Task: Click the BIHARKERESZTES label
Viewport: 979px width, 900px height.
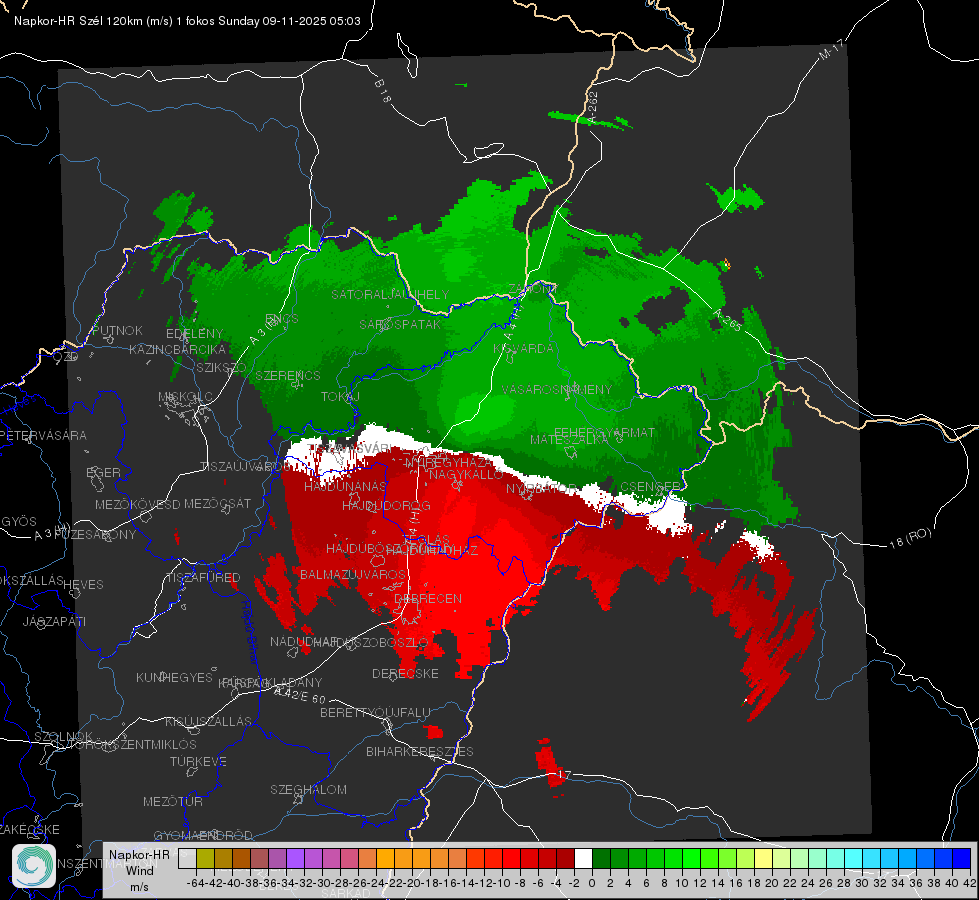Action: point(420,751)
